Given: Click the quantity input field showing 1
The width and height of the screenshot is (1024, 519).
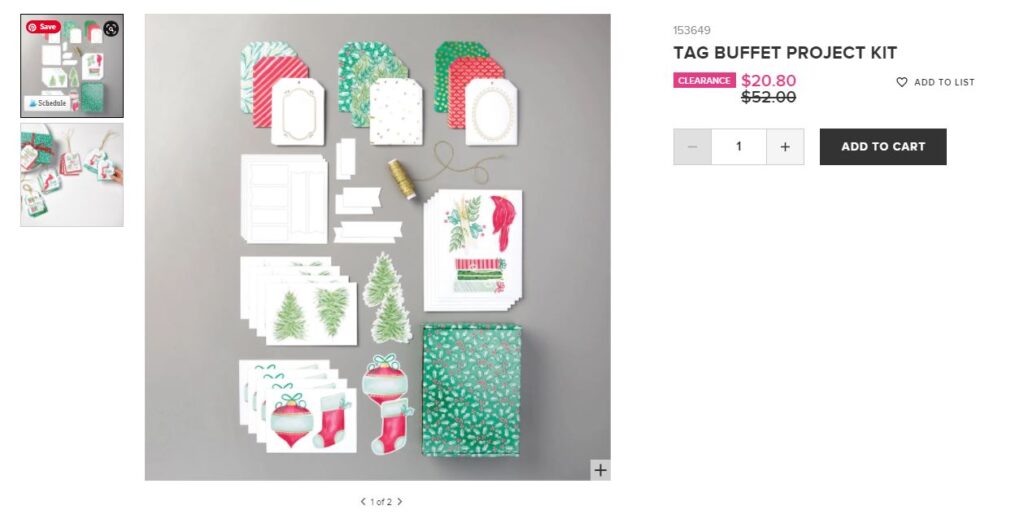Looking at the screenshot, I should [x=739, y=146].
